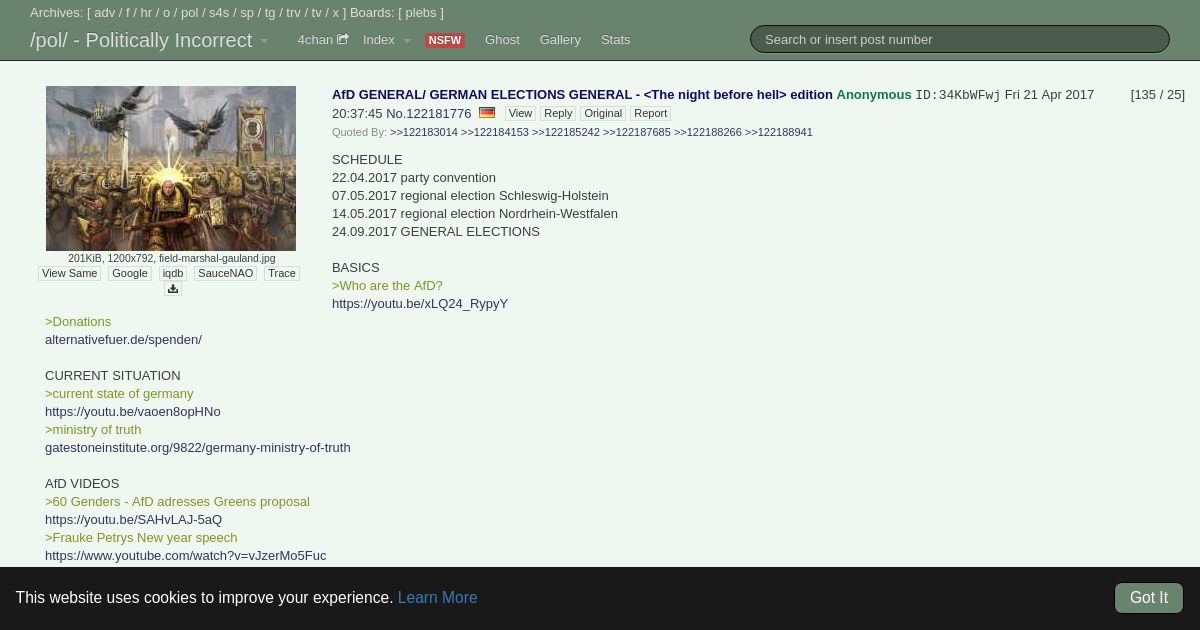1200x630 pixels.
Task: Click the [135 / 25] reply counter
Action: [1157, 95]
